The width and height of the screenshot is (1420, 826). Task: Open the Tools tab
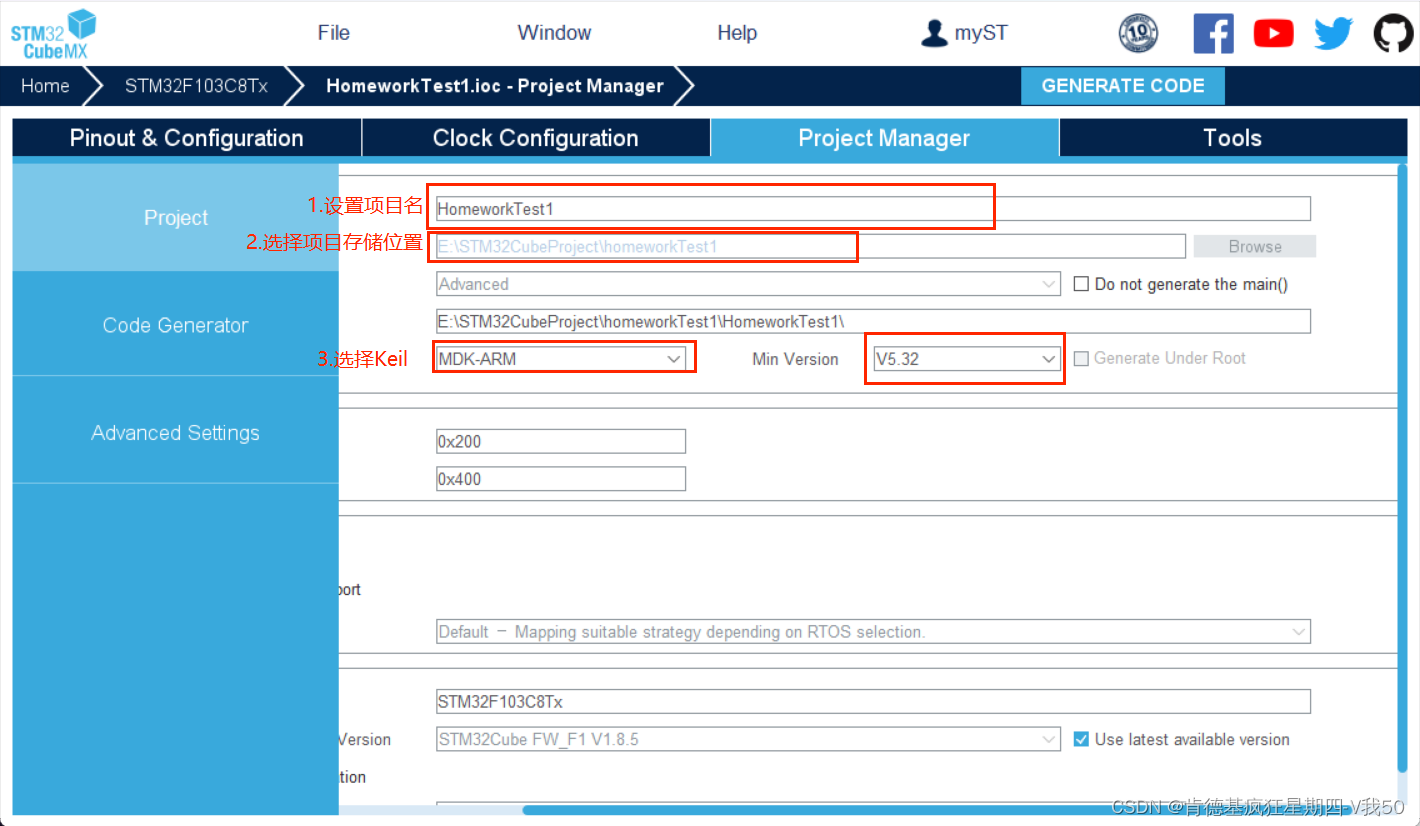[1232, 138]
